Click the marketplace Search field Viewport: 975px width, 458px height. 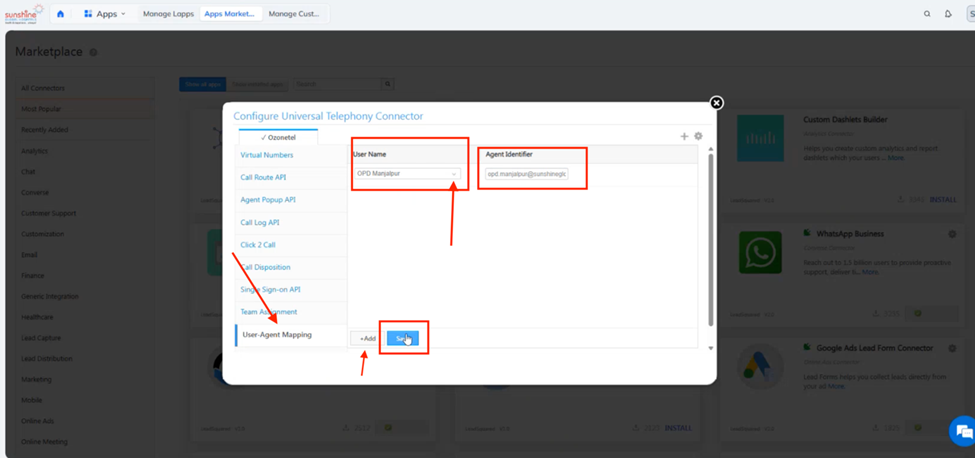pyautogui.click(x=338, y=84)
